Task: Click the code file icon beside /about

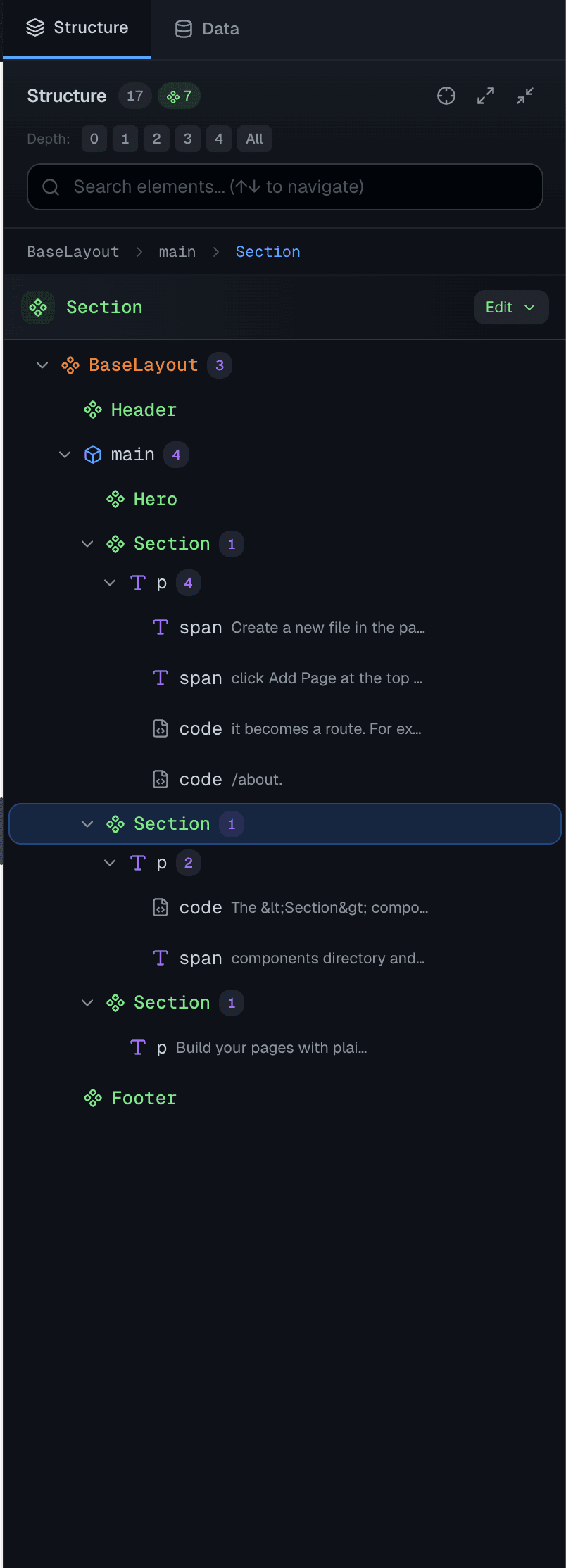Action: (x=161, y=778)
